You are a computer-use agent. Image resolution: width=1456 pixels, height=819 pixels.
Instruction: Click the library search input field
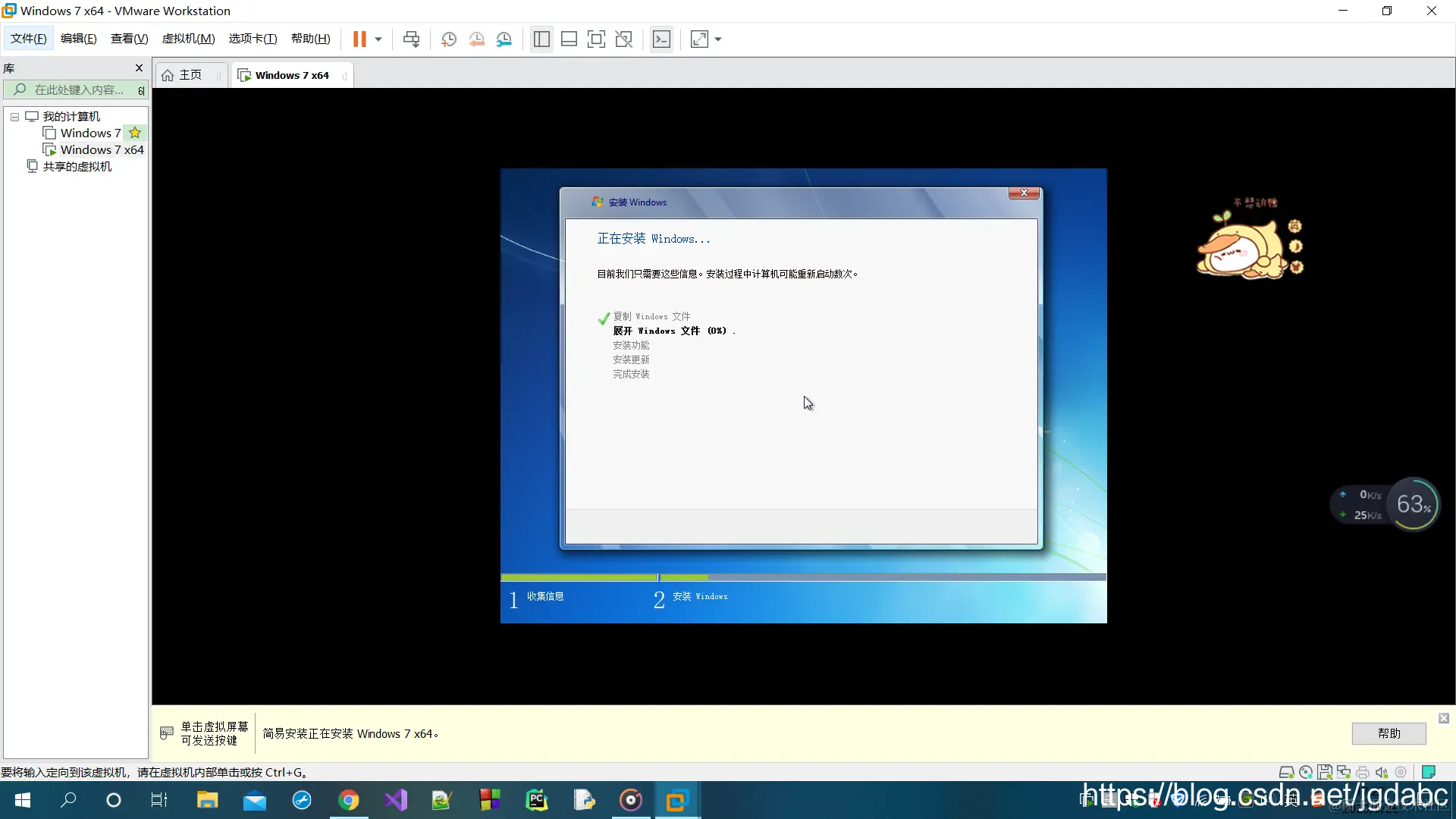click(x=79, y=89)
